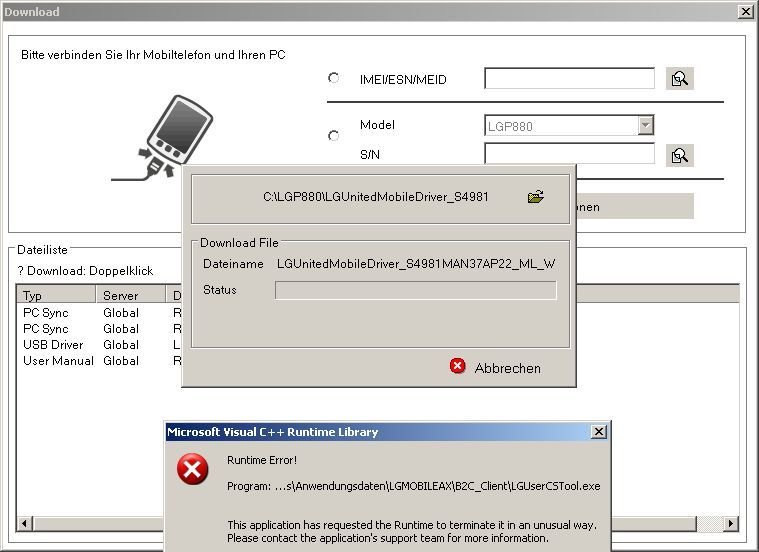Close the Visual C++ Runtime Library dialog
The height and width of the screenshot is (552, 759).
(x=599, y=431)
